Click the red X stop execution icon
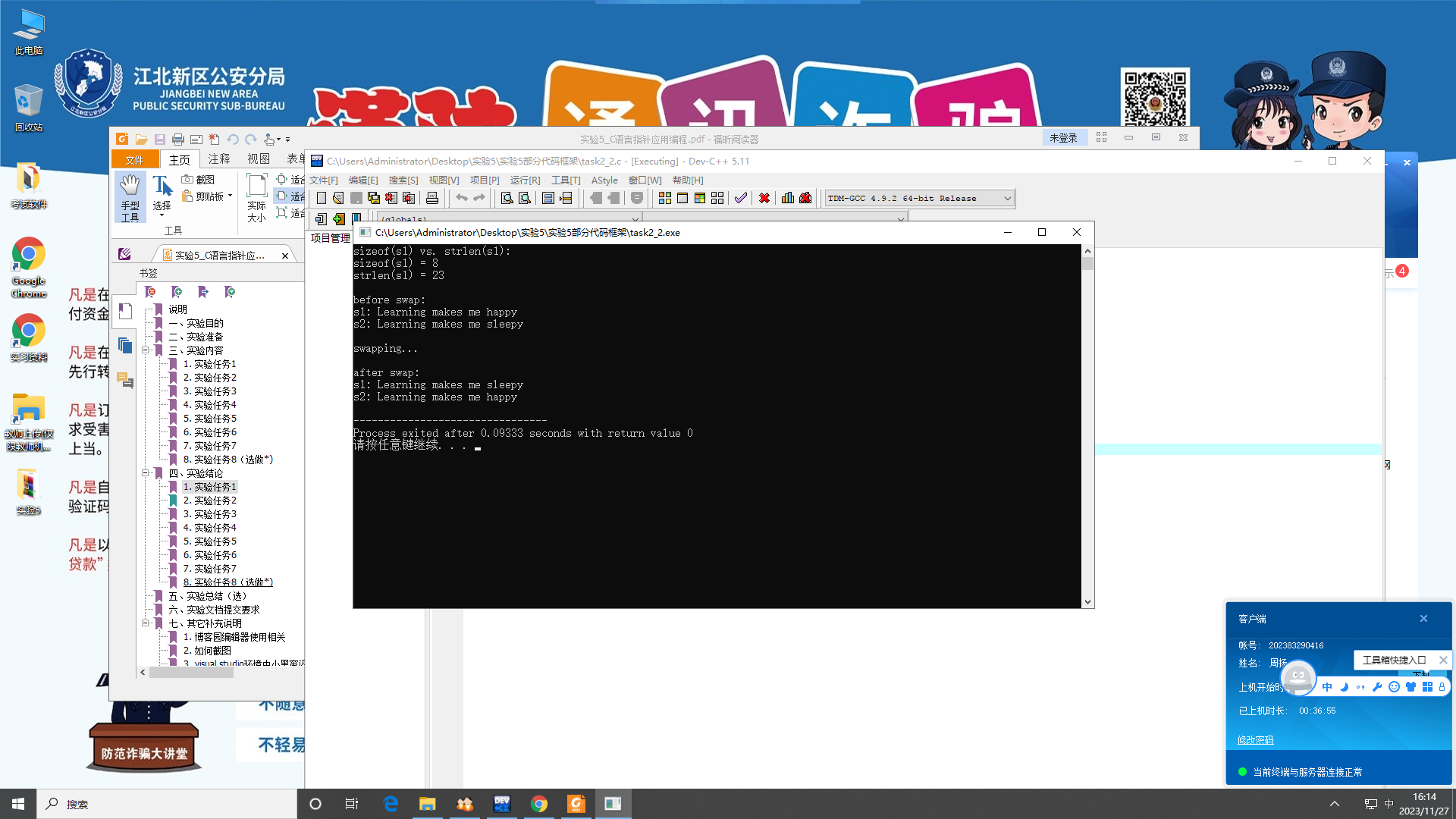 click(764, 198)
